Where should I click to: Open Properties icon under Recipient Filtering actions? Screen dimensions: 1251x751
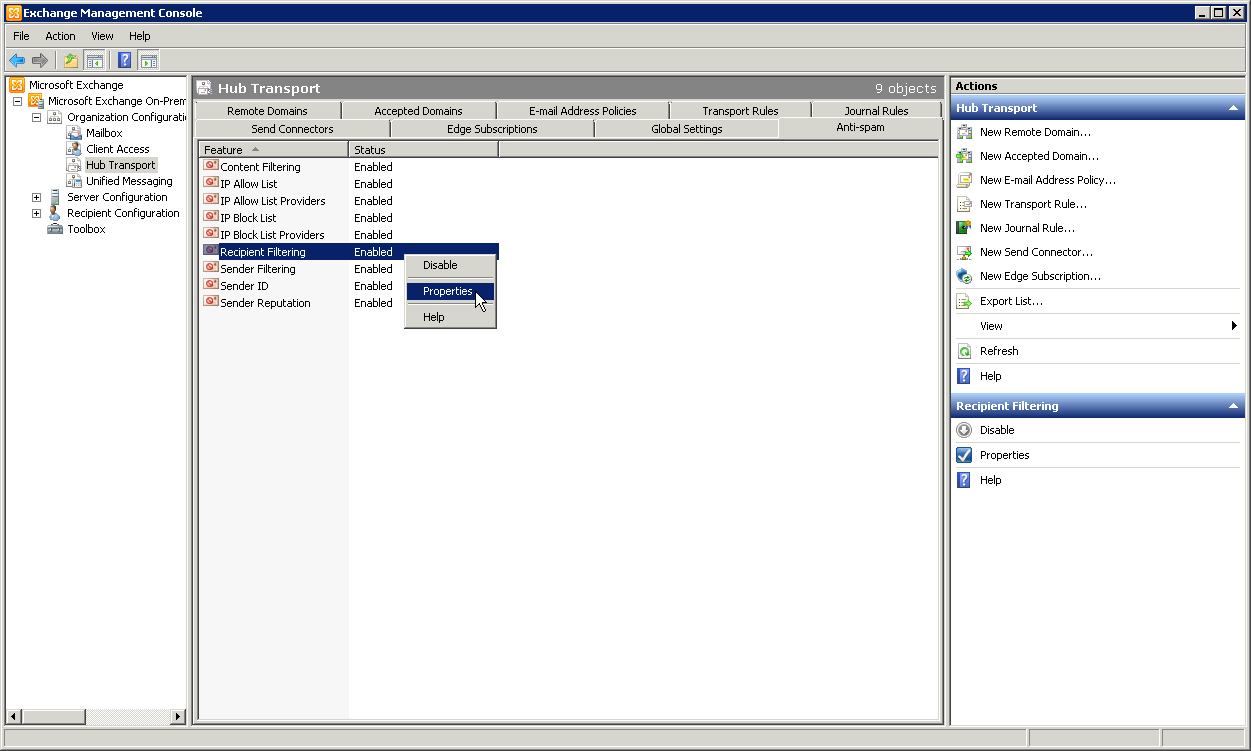[x=963, y=455]
